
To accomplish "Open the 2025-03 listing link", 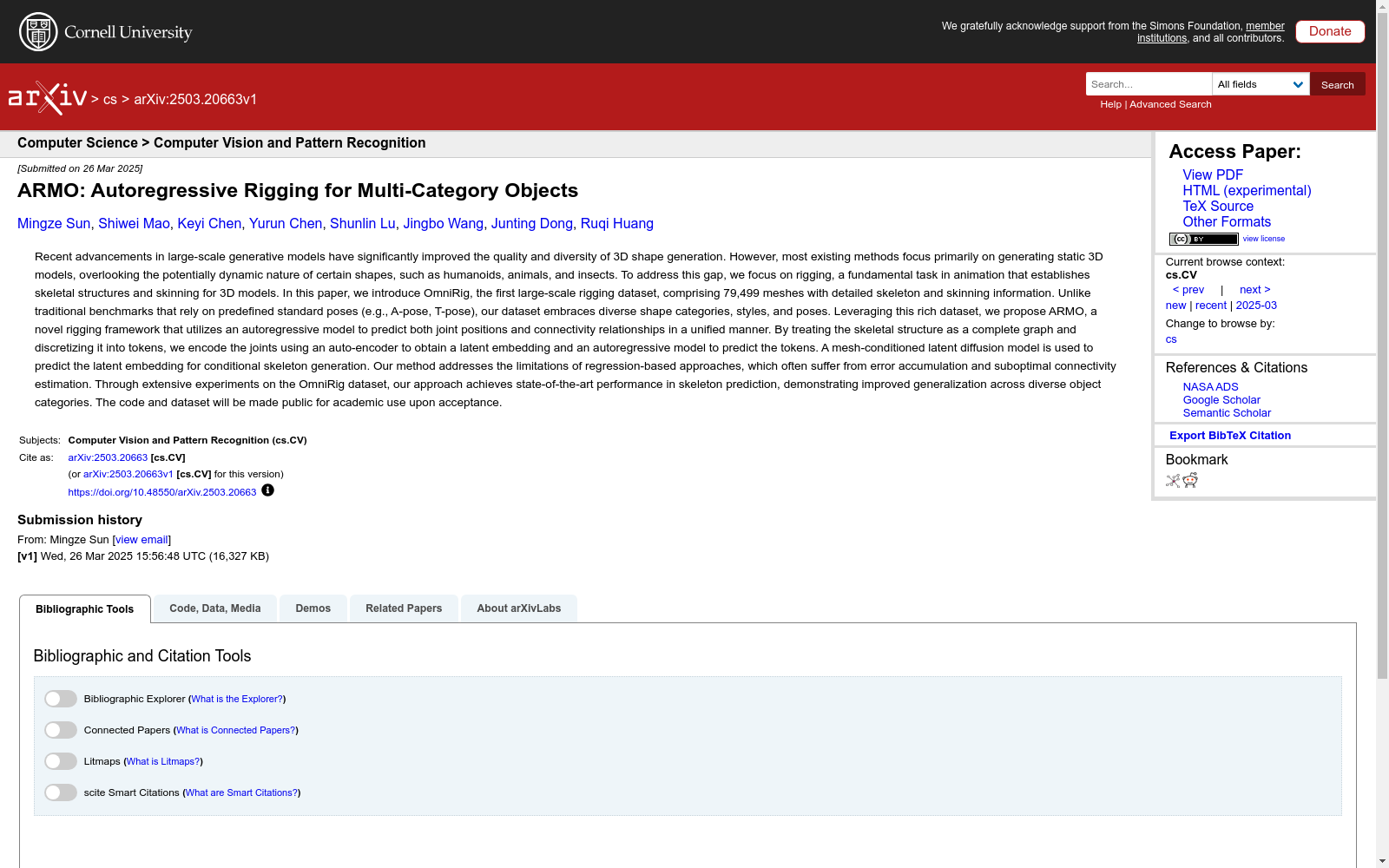I will (1256, 306).
